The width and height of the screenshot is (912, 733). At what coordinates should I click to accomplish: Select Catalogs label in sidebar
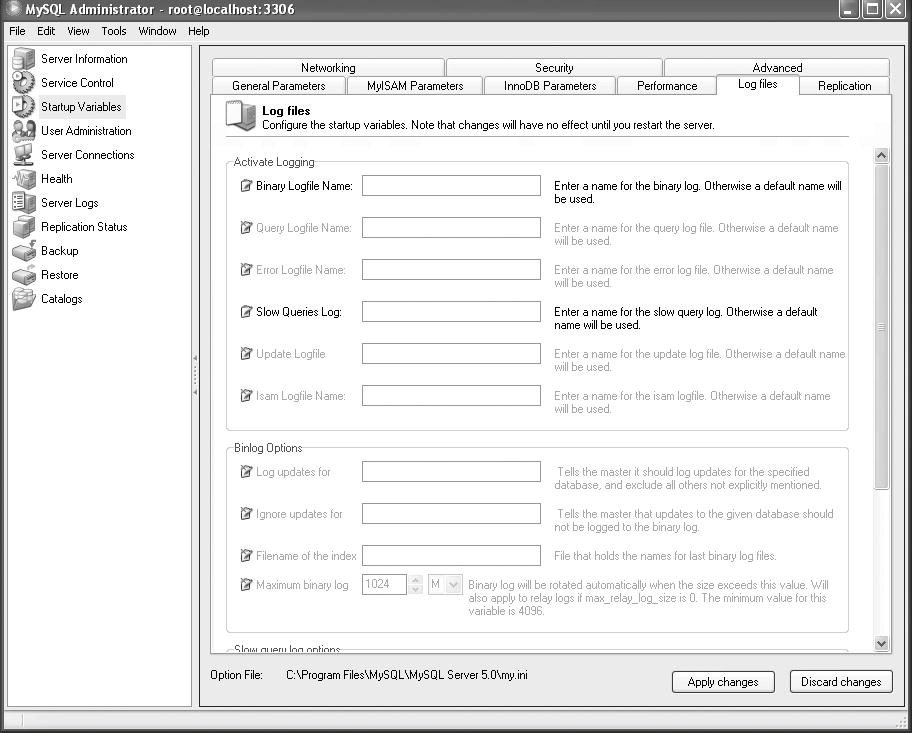[x=62, y=298]
